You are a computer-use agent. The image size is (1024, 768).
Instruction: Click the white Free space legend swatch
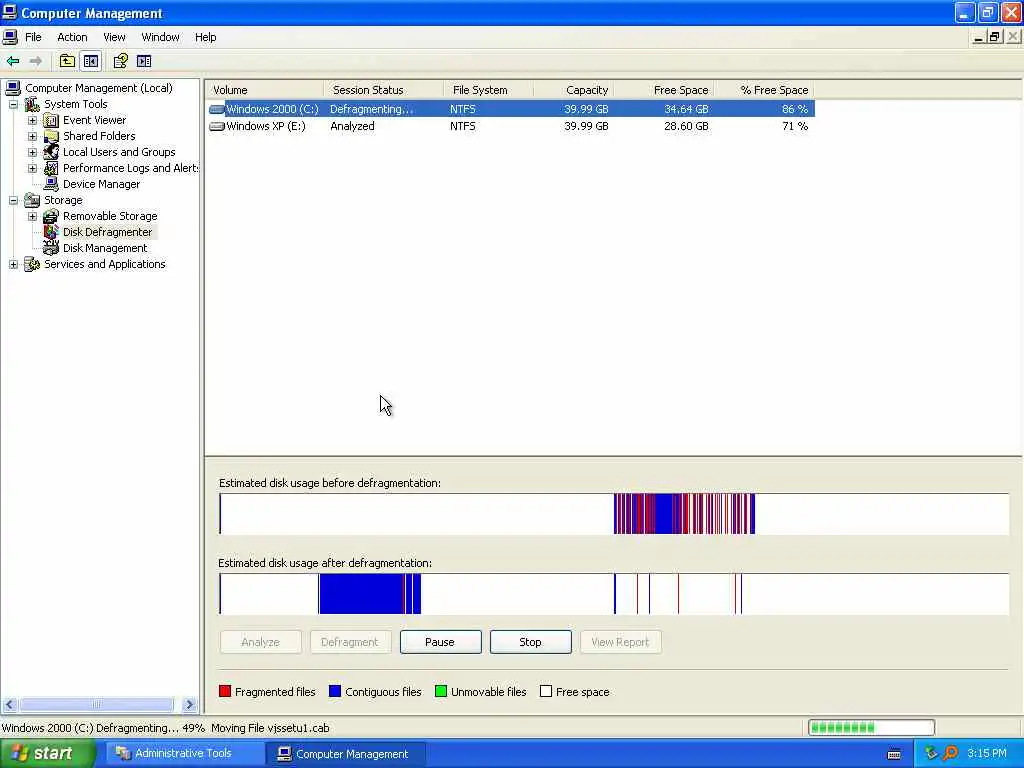pyautogui.click(x=546, y=691)
